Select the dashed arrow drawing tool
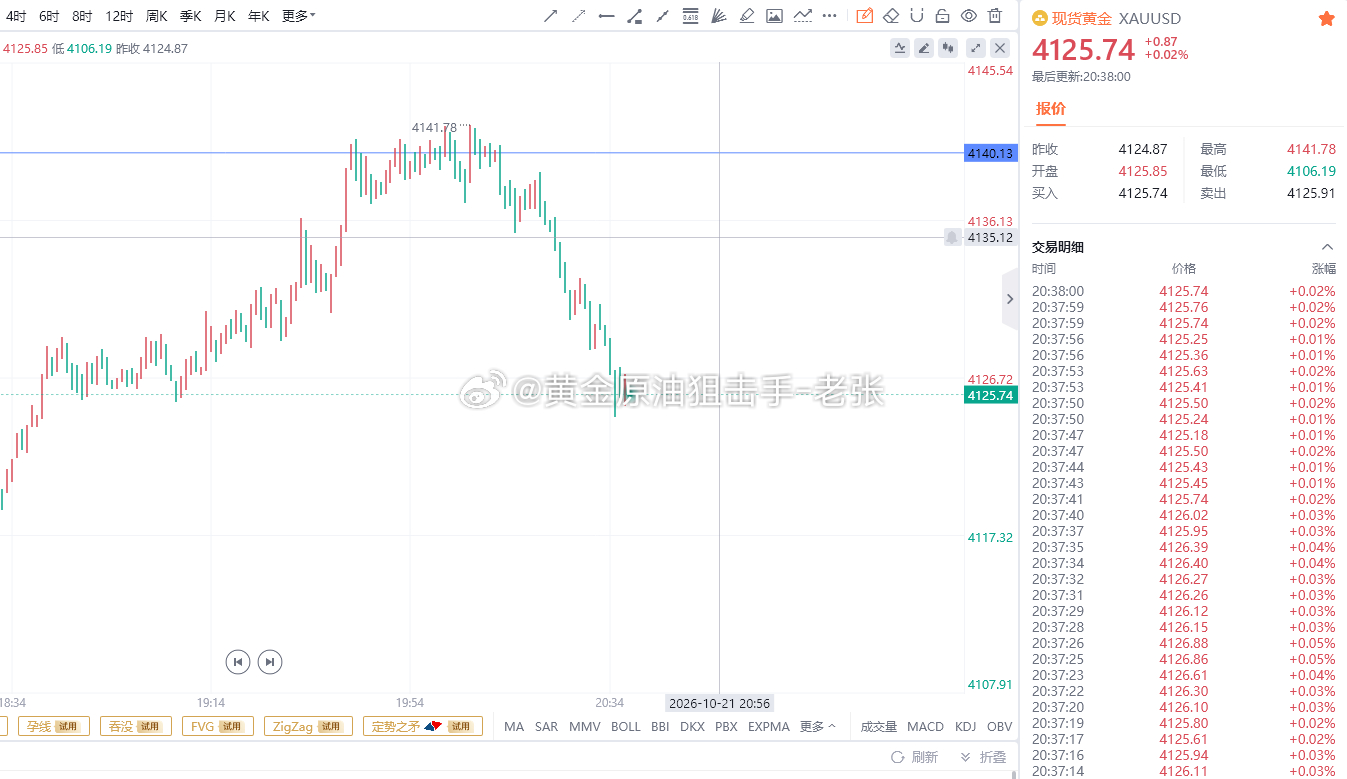 [x=579, y=16]
